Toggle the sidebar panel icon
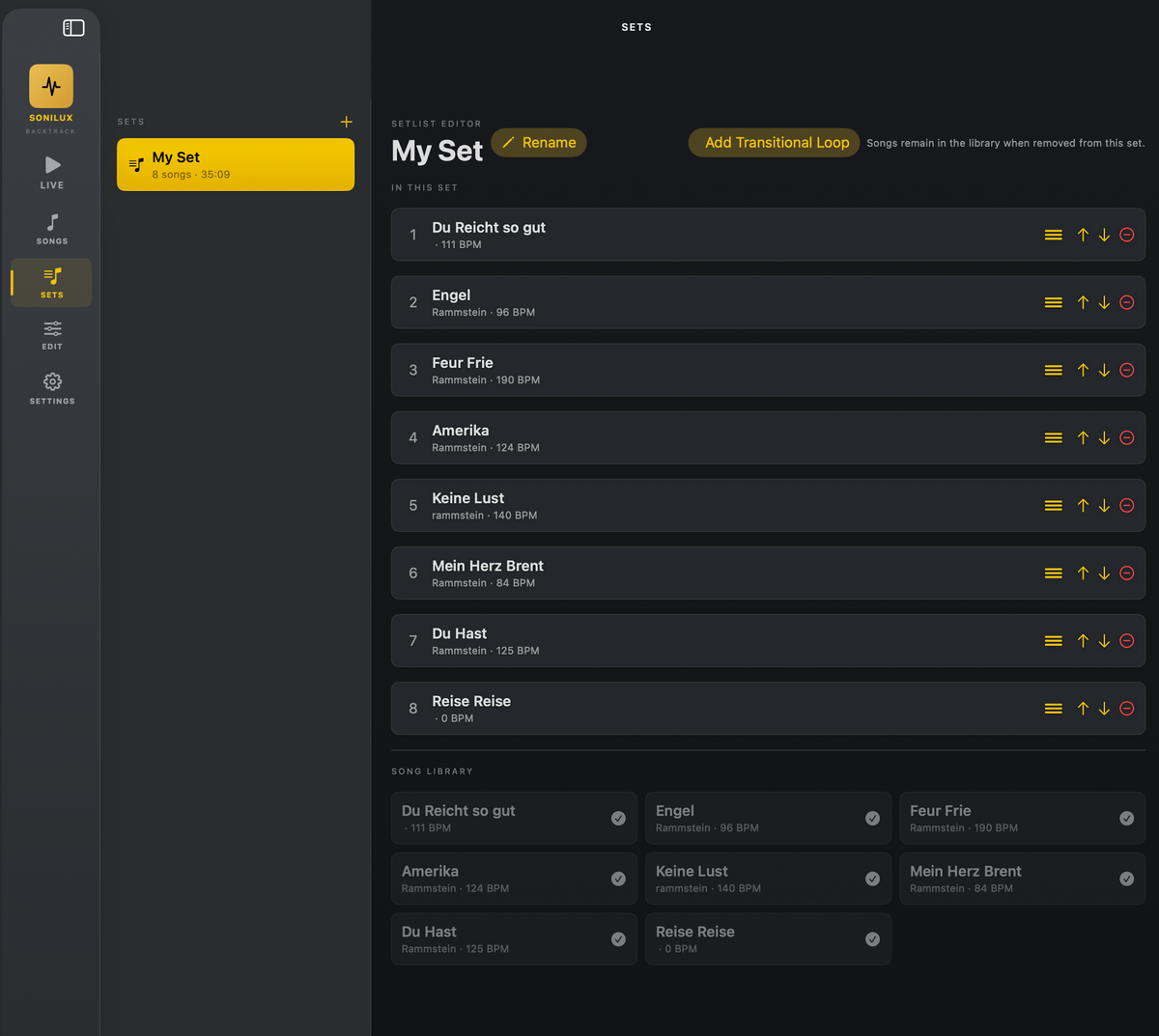The image size is (1159, 1036). (x=73, y=28)
